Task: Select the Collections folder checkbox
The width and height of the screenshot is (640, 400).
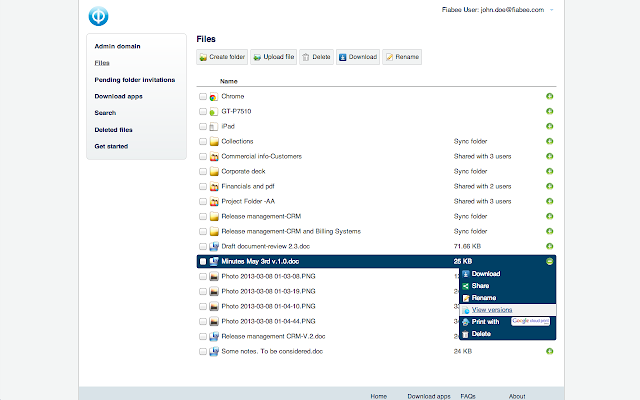Action: [203, 142]
